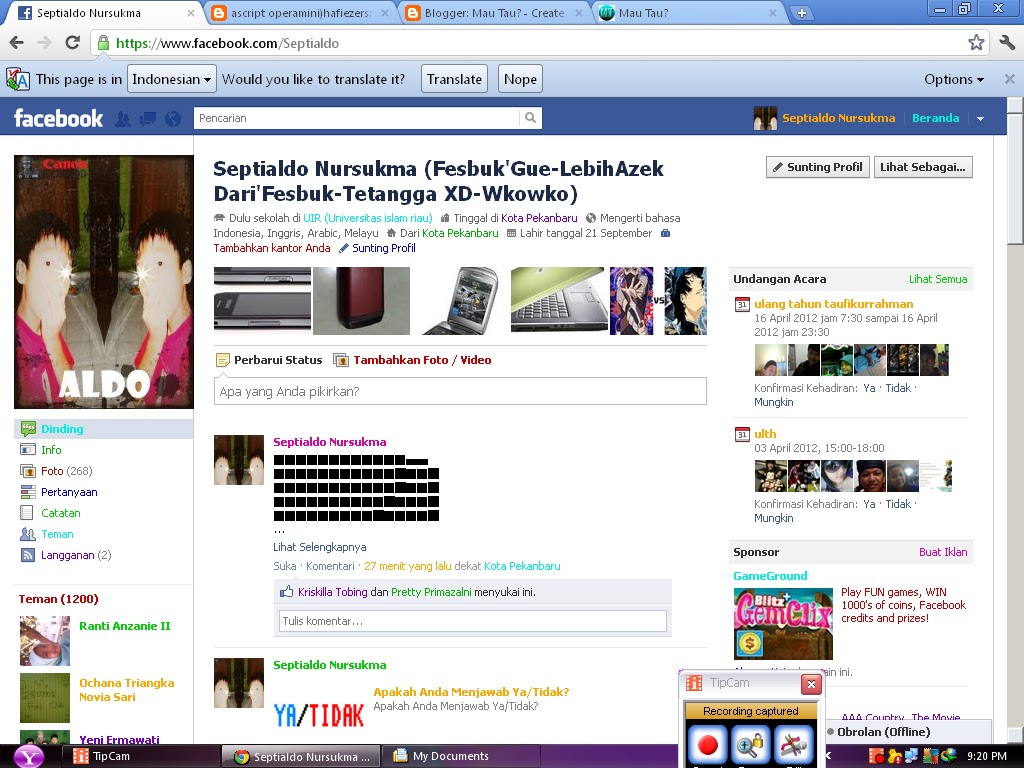Click the Perbarui Status note icon

(223, 360)
